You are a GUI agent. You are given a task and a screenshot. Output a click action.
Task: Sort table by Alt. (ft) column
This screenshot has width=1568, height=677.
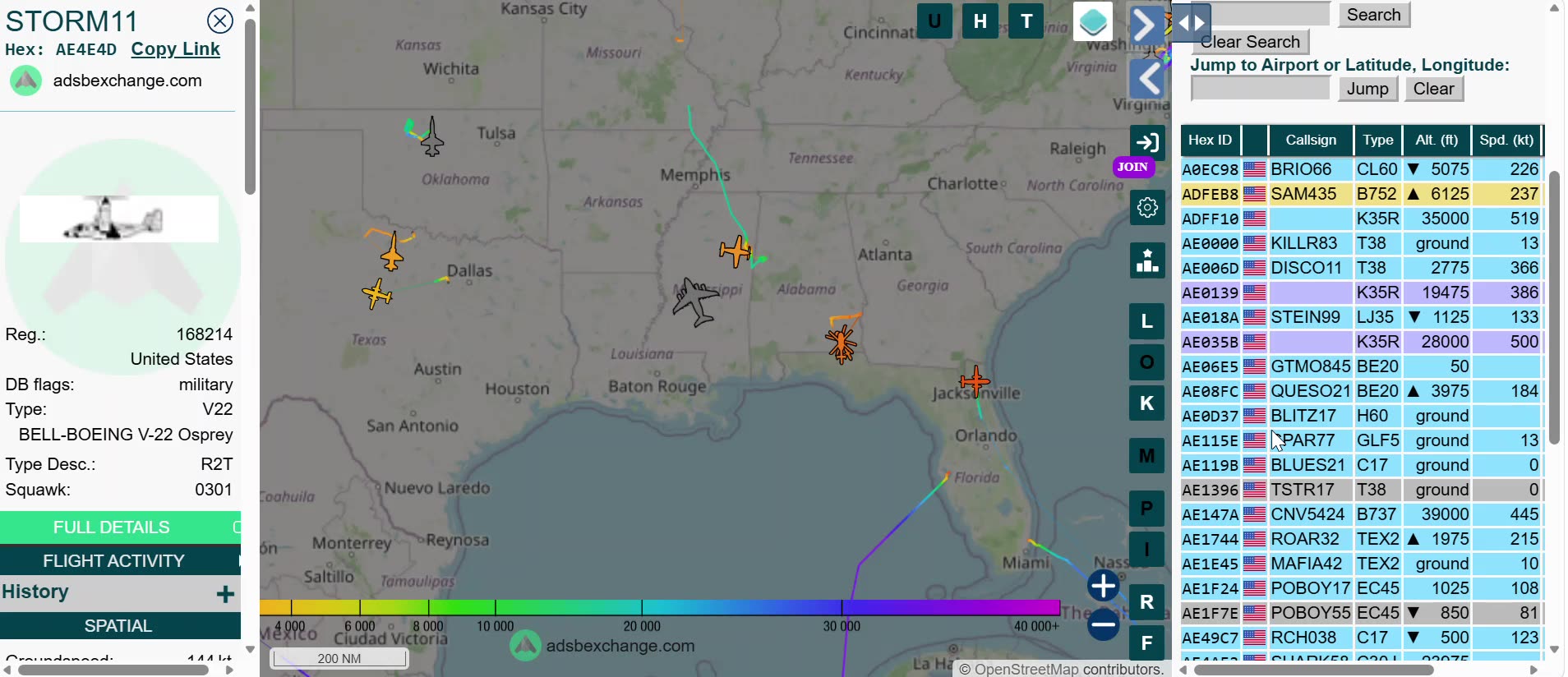click(x=1437, y=140)
